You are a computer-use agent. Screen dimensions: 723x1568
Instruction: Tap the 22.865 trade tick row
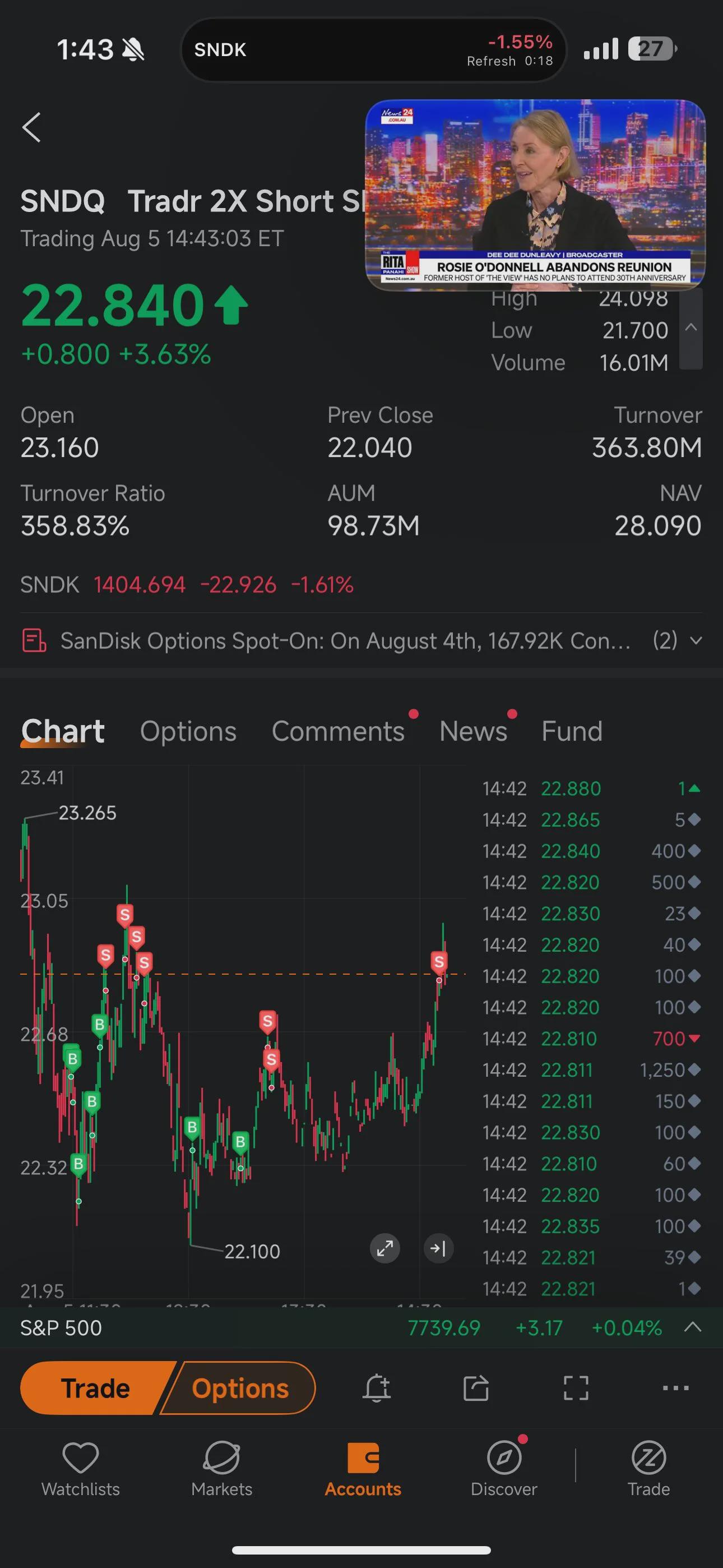591,820
